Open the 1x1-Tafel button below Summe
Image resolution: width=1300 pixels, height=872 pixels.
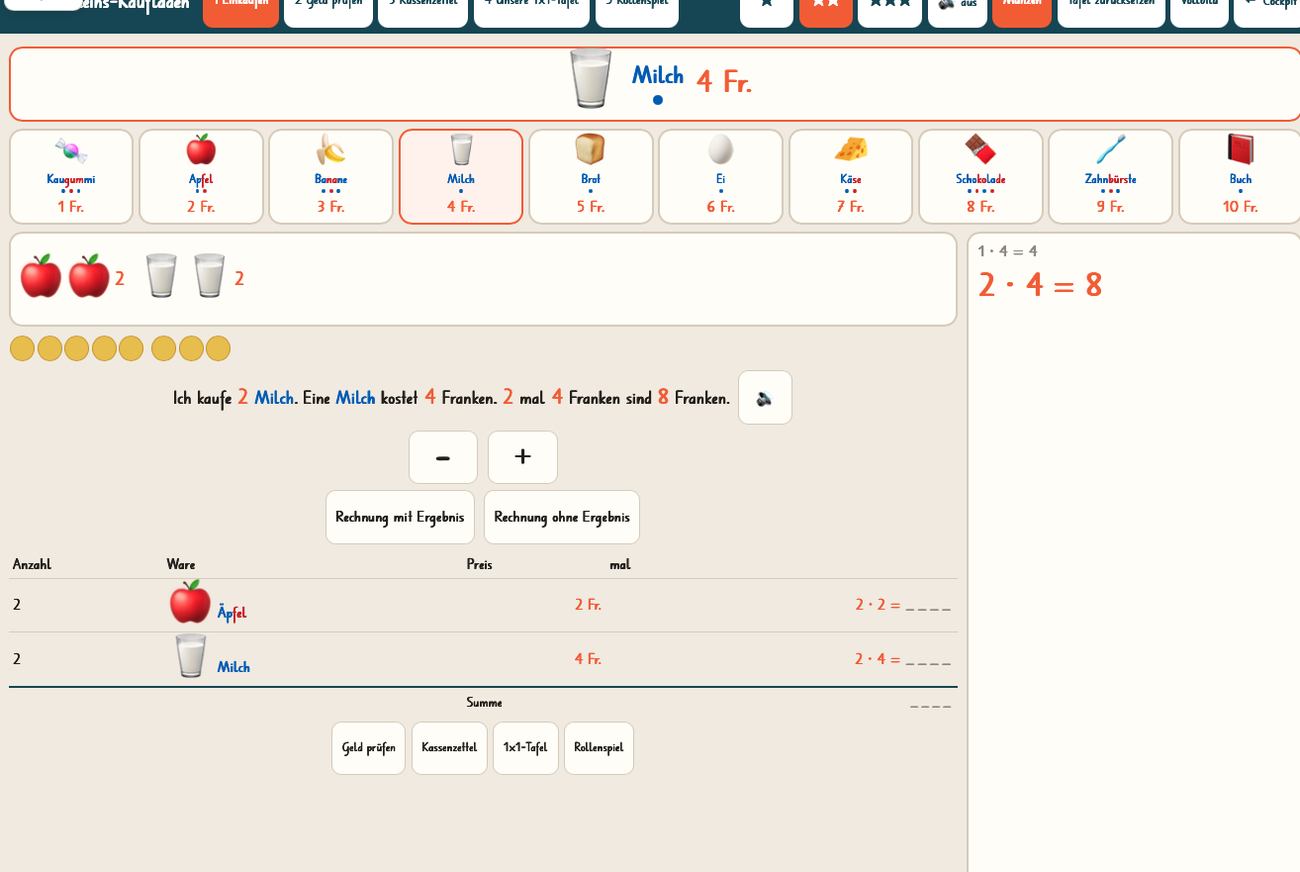(526, 748)
